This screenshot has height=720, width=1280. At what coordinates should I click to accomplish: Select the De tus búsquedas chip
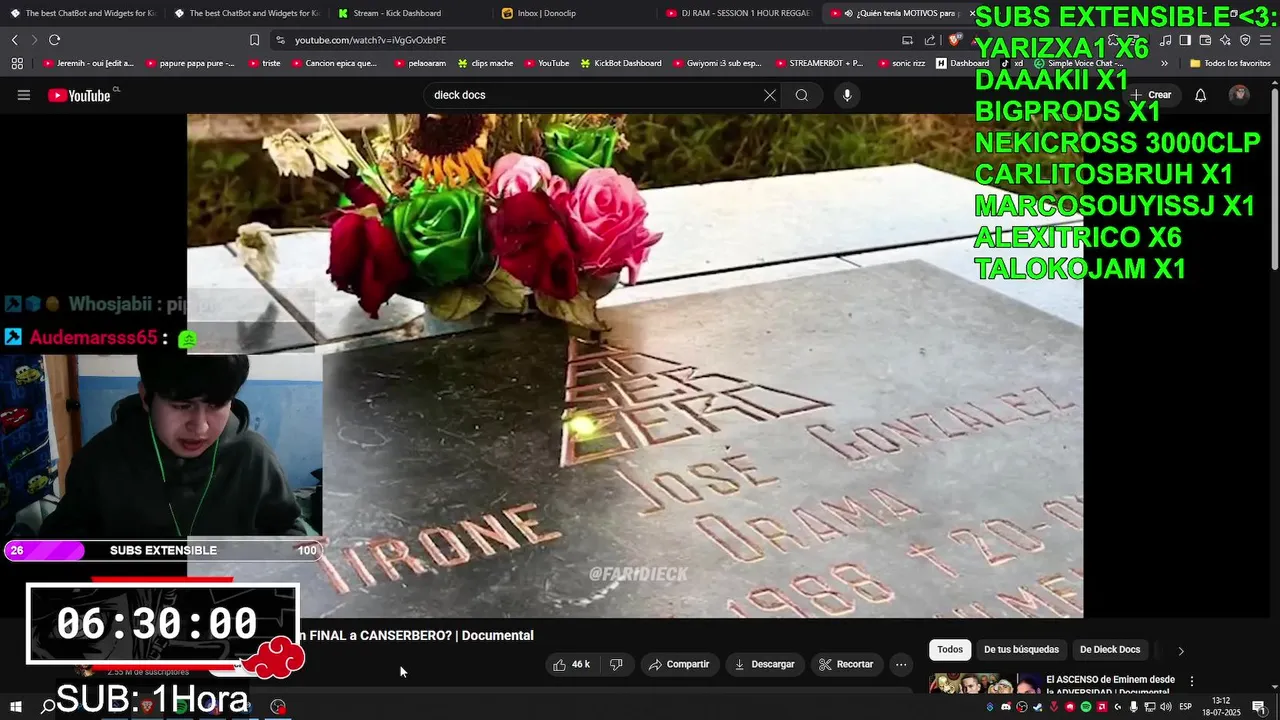pos(1021,650)
